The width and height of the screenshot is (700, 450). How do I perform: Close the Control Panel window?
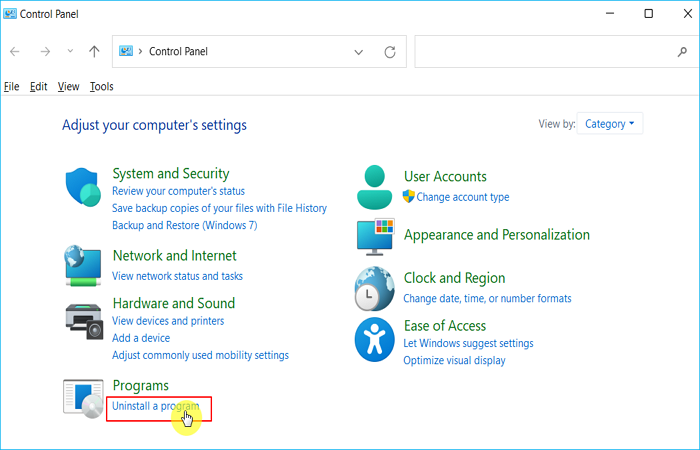[x=688, y=14]
